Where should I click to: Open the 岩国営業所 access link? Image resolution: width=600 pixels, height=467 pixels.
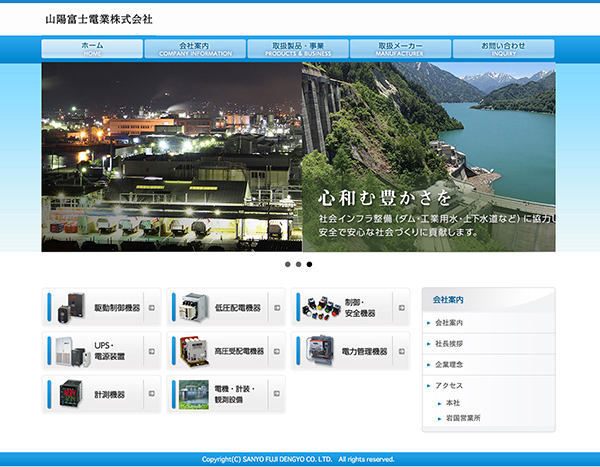463,418
